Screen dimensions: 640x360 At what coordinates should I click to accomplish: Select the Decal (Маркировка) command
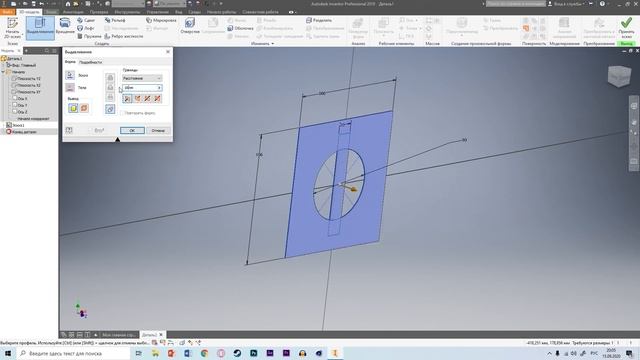pos(161,20)
